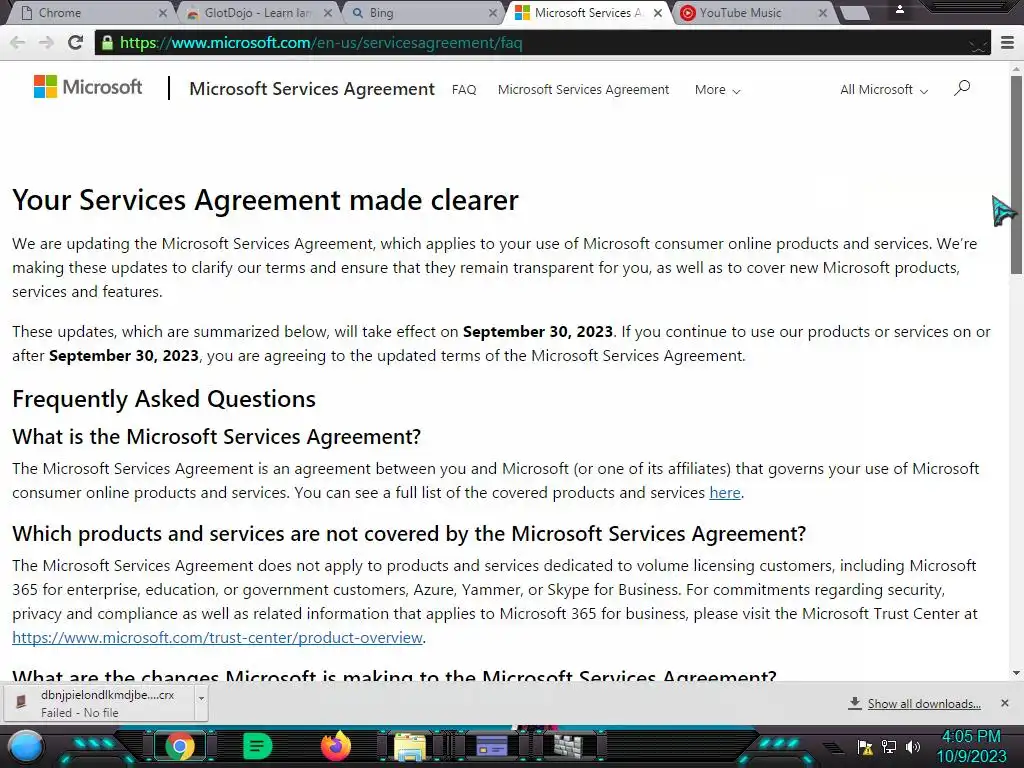Open the volume speaker tray icon
This screenshot has width=1024, height=768.
point(912,746)
